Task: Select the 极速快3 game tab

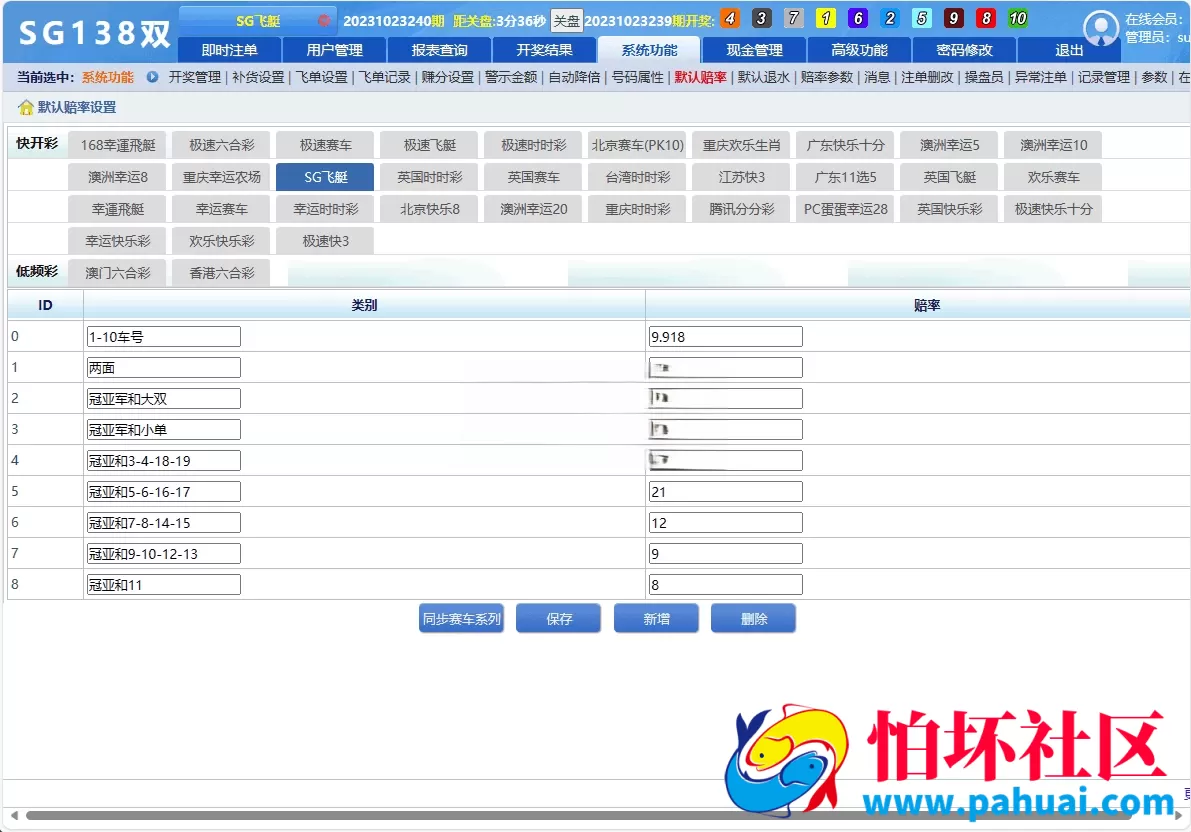Action: pyautogui.click(x=325, y=241)
